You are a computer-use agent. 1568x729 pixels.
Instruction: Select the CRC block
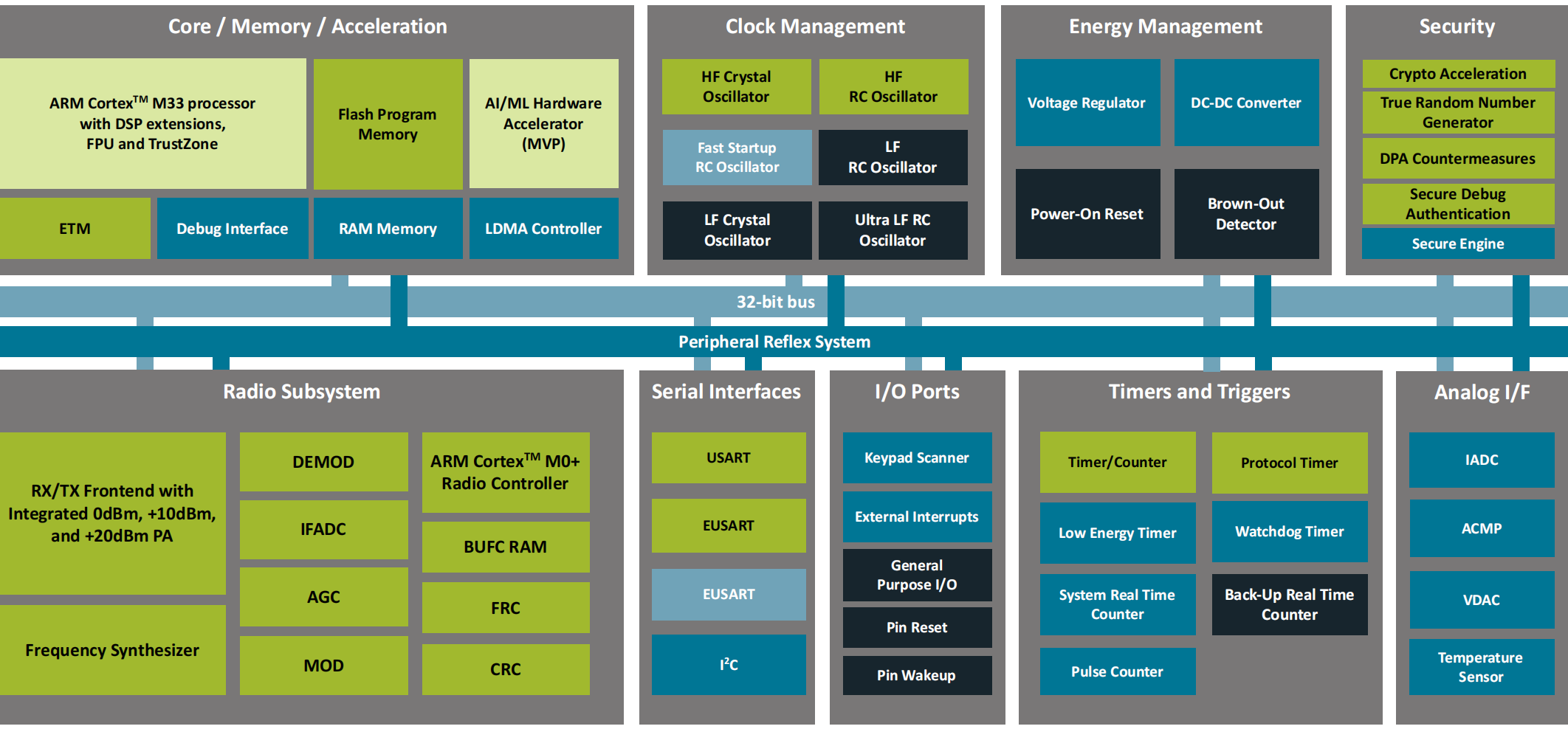pos(506,669)
